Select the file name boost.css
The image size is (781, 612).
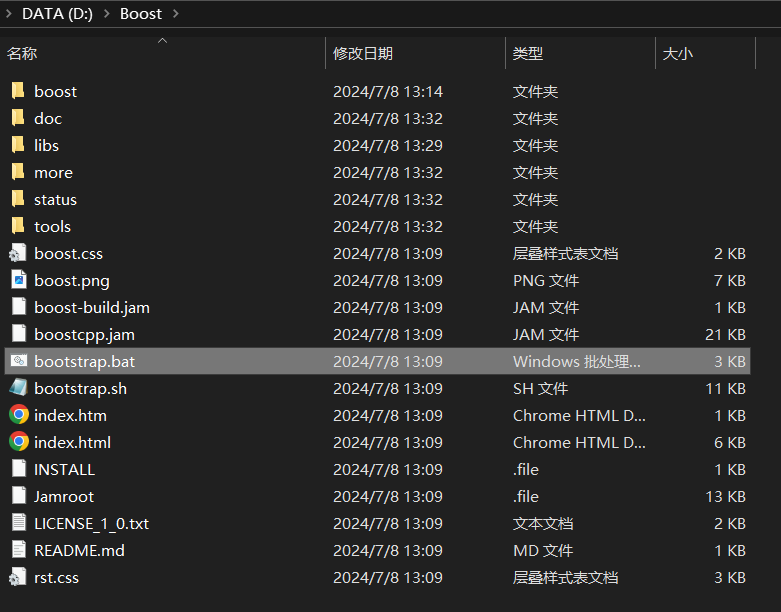pyautogui.click(x=68, y=253)
